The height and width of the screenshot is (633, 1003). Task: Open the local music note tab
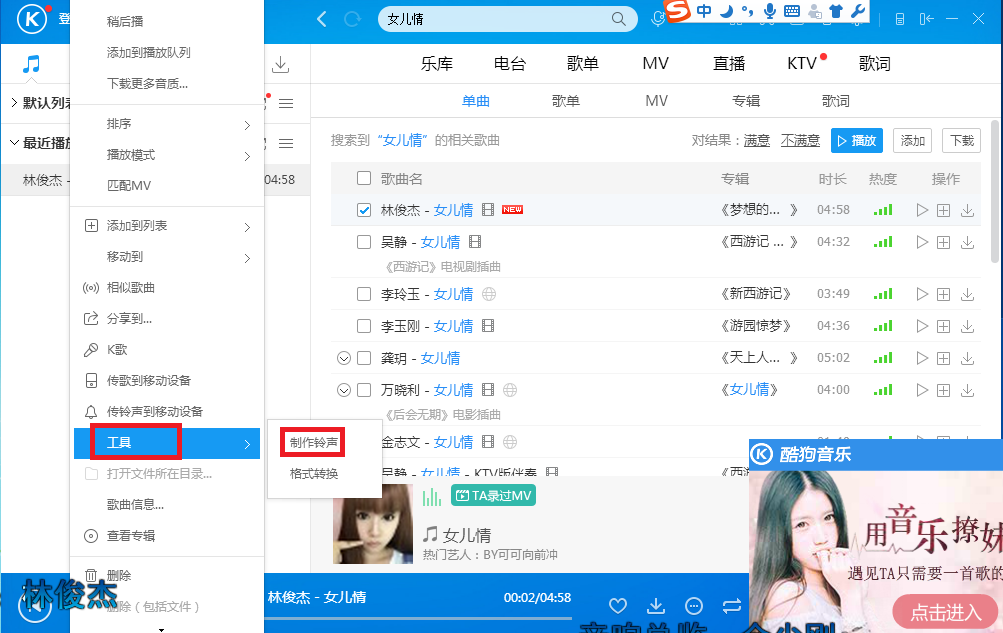(x=31, y=64)
